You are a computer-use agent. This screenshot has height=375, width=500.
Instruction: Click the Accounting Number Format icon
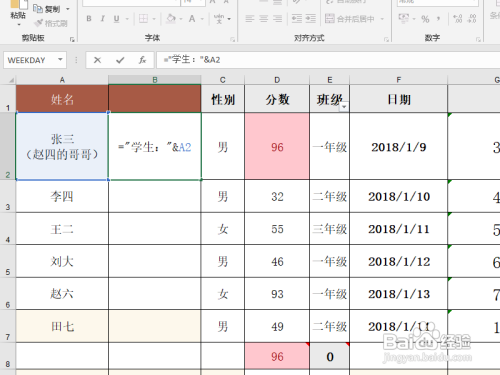[404, 19]
